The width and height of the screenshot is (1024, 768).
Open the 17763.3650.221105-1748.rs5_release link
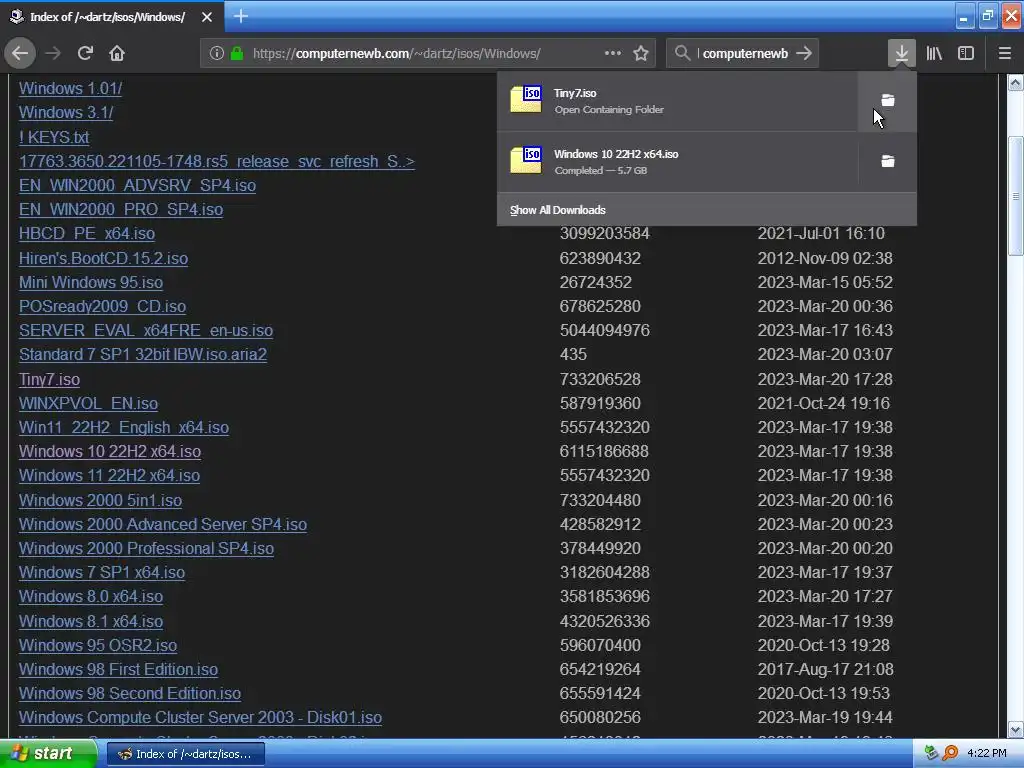point(217,161)
